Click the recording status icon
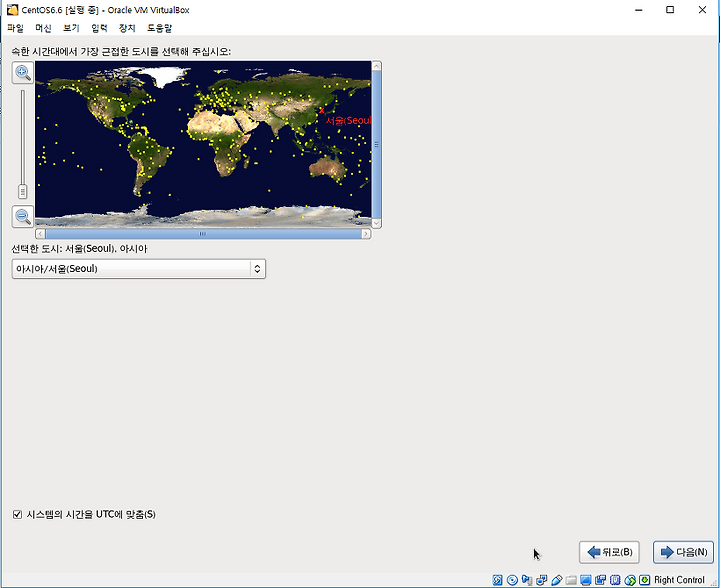The height and width of the screenshot is (588, 720). [601, 580]
